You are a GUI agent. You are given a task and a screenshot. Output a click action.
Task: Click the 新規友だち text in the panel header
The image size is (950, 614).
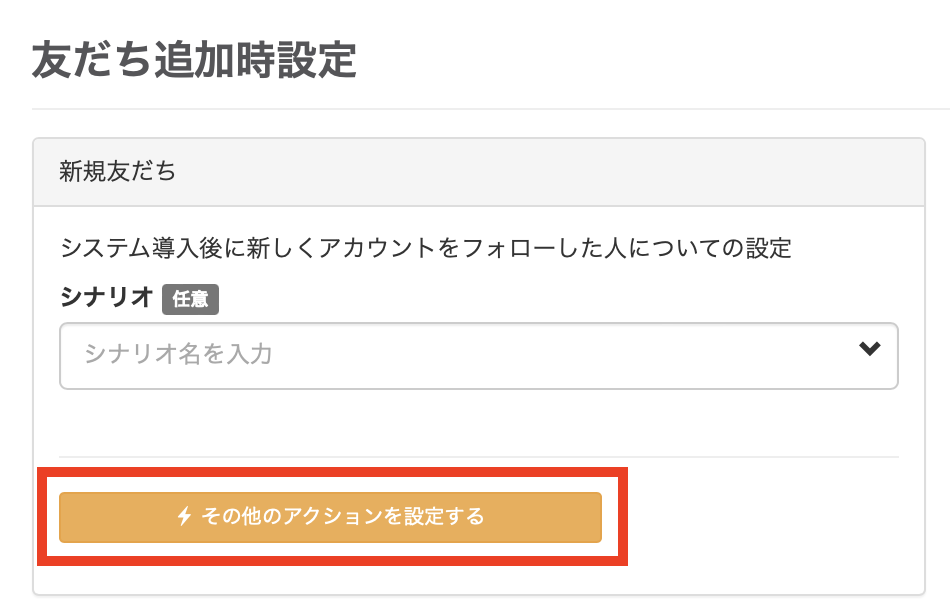[117, 171]
